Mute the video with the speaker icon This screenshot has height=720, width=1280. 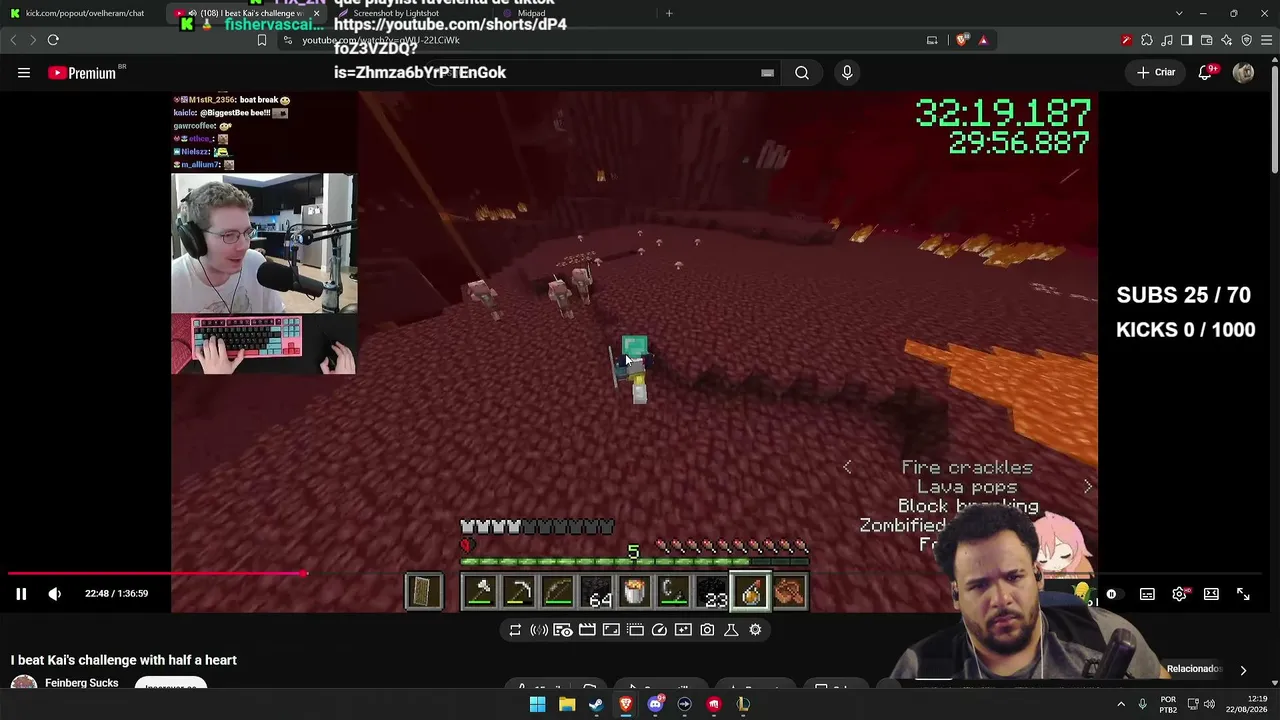click(55, 594)
